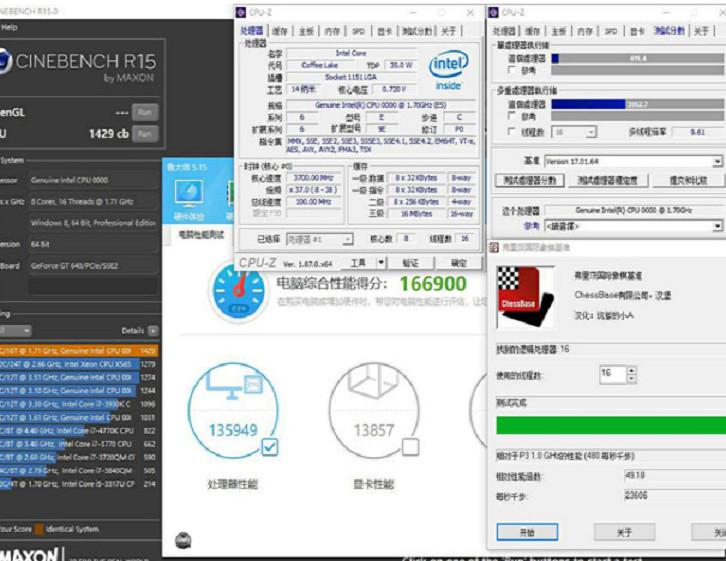Click the MAXON logo at the bottom
Viewport: 726px width, 561px height.
click(x=30, y=554)
